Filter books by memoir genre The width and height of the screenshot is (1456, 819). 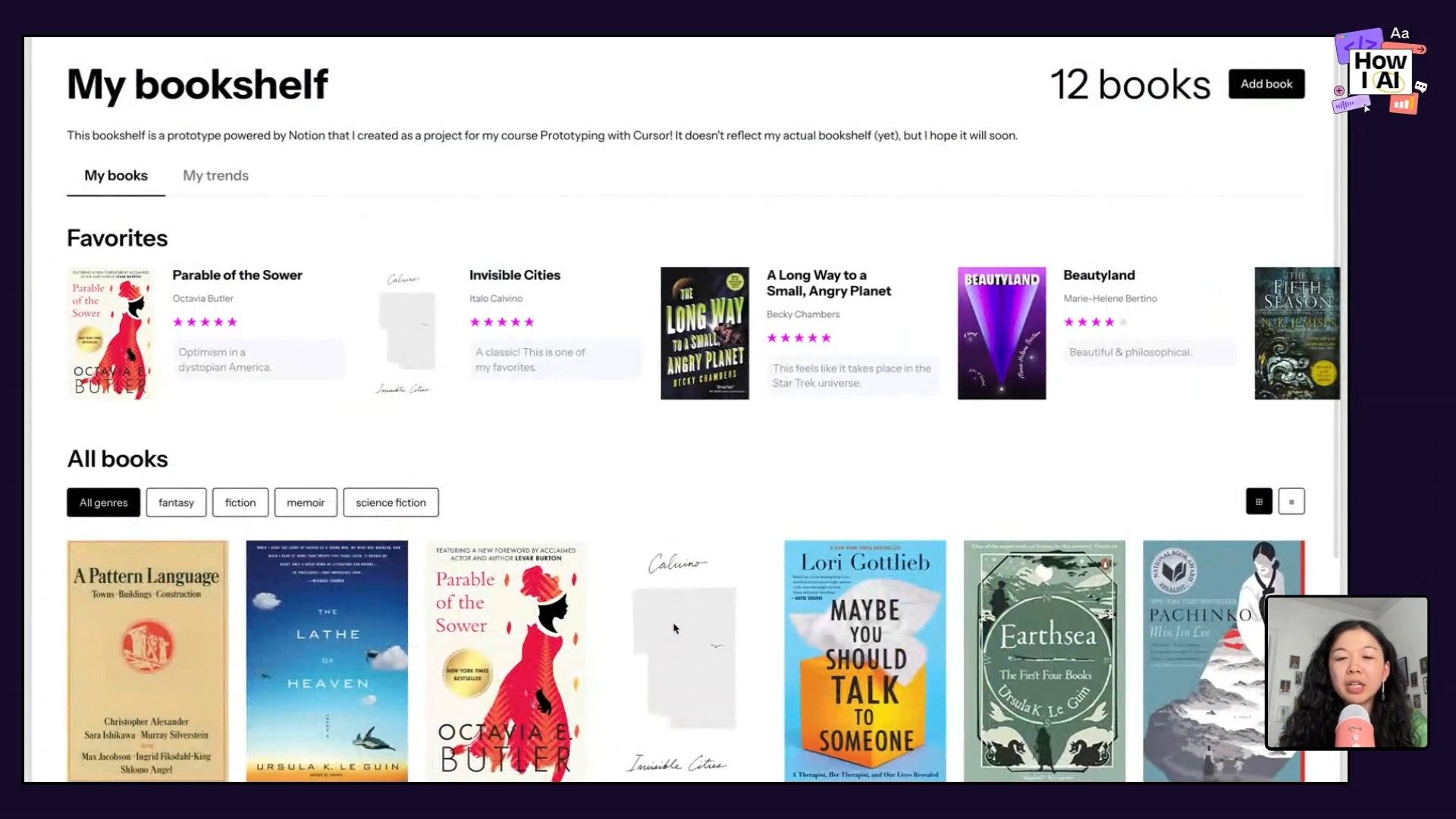click(x=306, y=502)
